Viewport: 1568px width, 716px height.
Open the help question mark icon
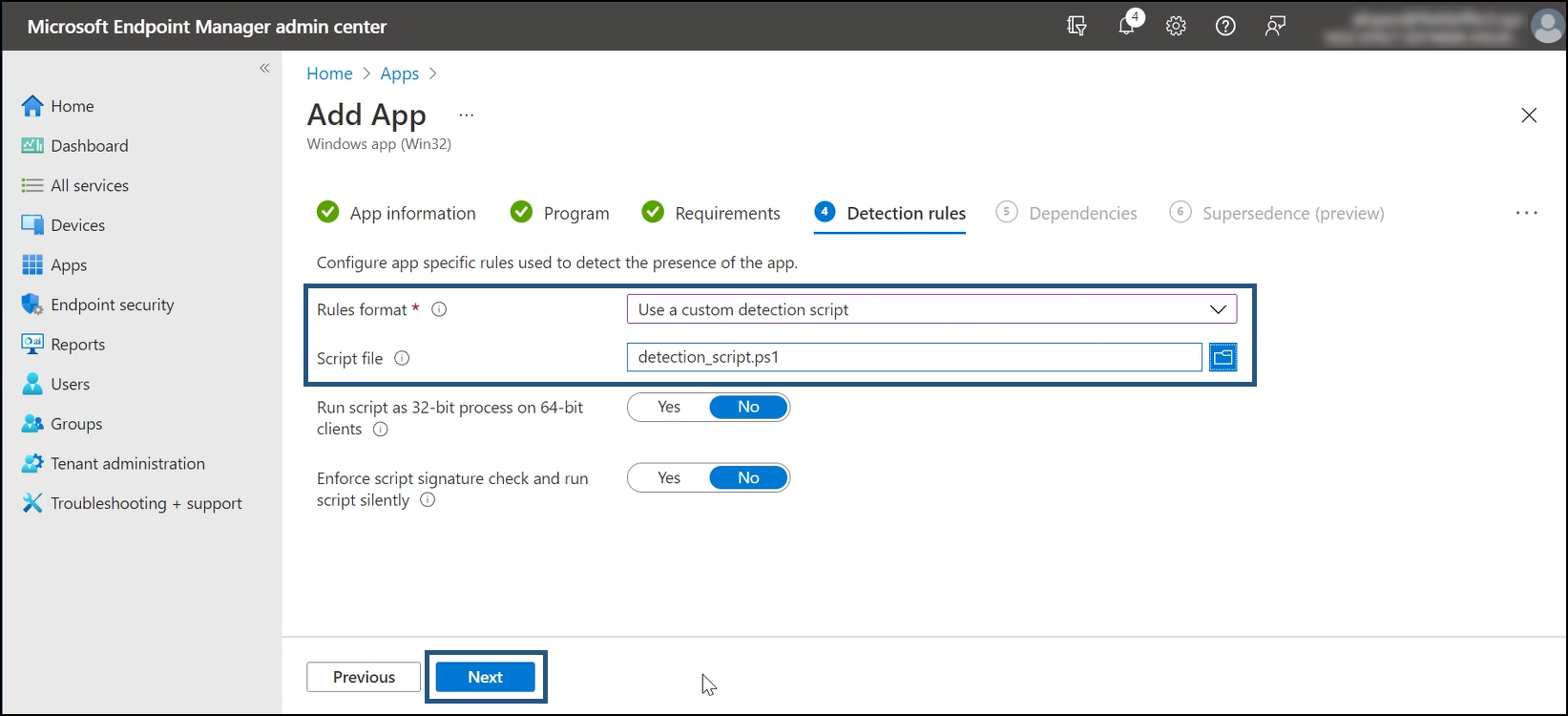click(x=1225, y=26)
